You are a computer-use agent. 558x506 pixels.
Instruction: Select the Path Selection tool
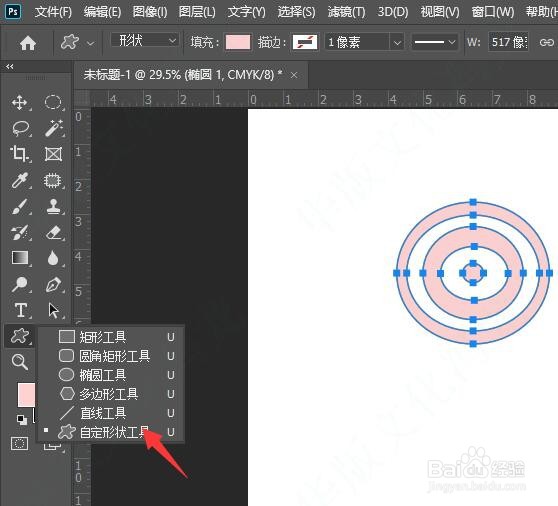pyautogui.click(x=53, y=310)
